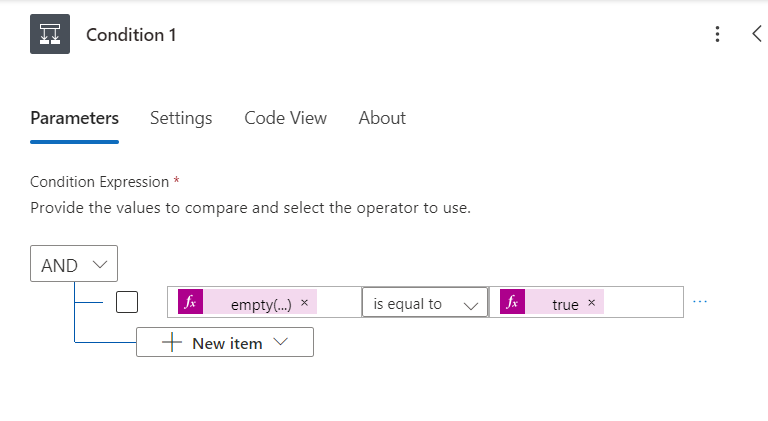Screen dimensions: 768x421
Task: Open the Code View tab
Action: pos(285,118)
